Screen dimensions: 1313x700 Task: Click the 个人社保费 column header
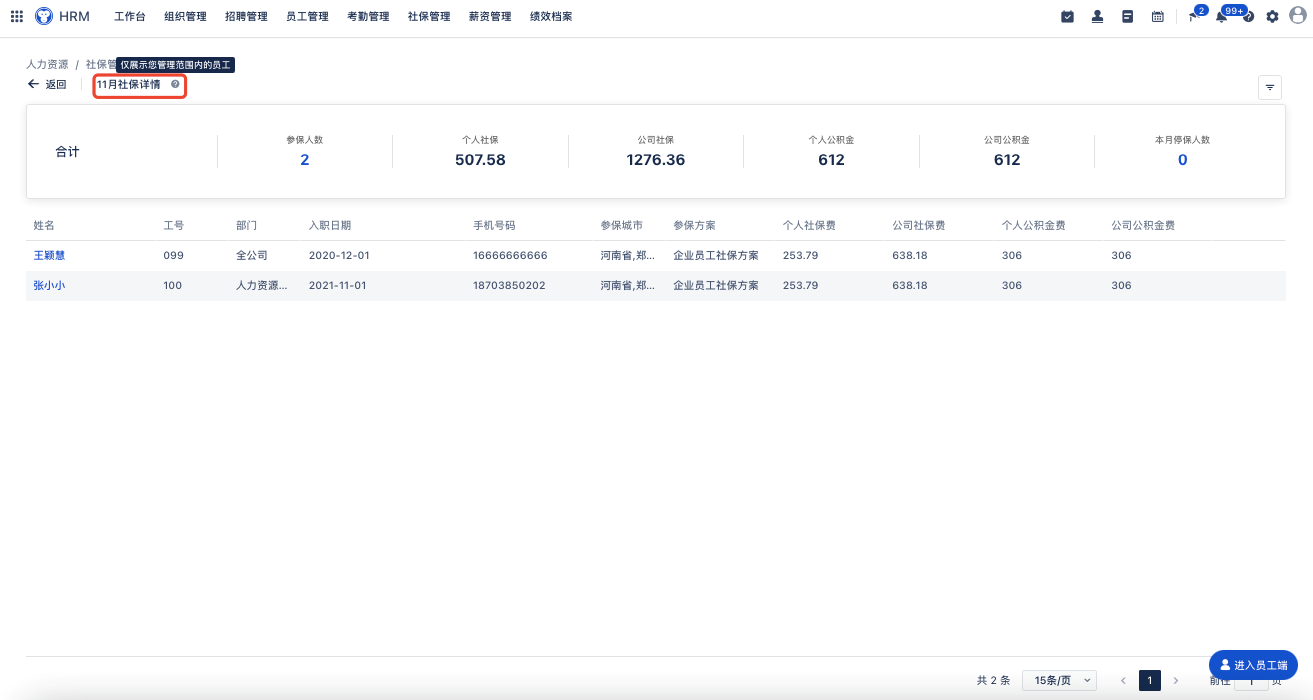tap(809, 225)
